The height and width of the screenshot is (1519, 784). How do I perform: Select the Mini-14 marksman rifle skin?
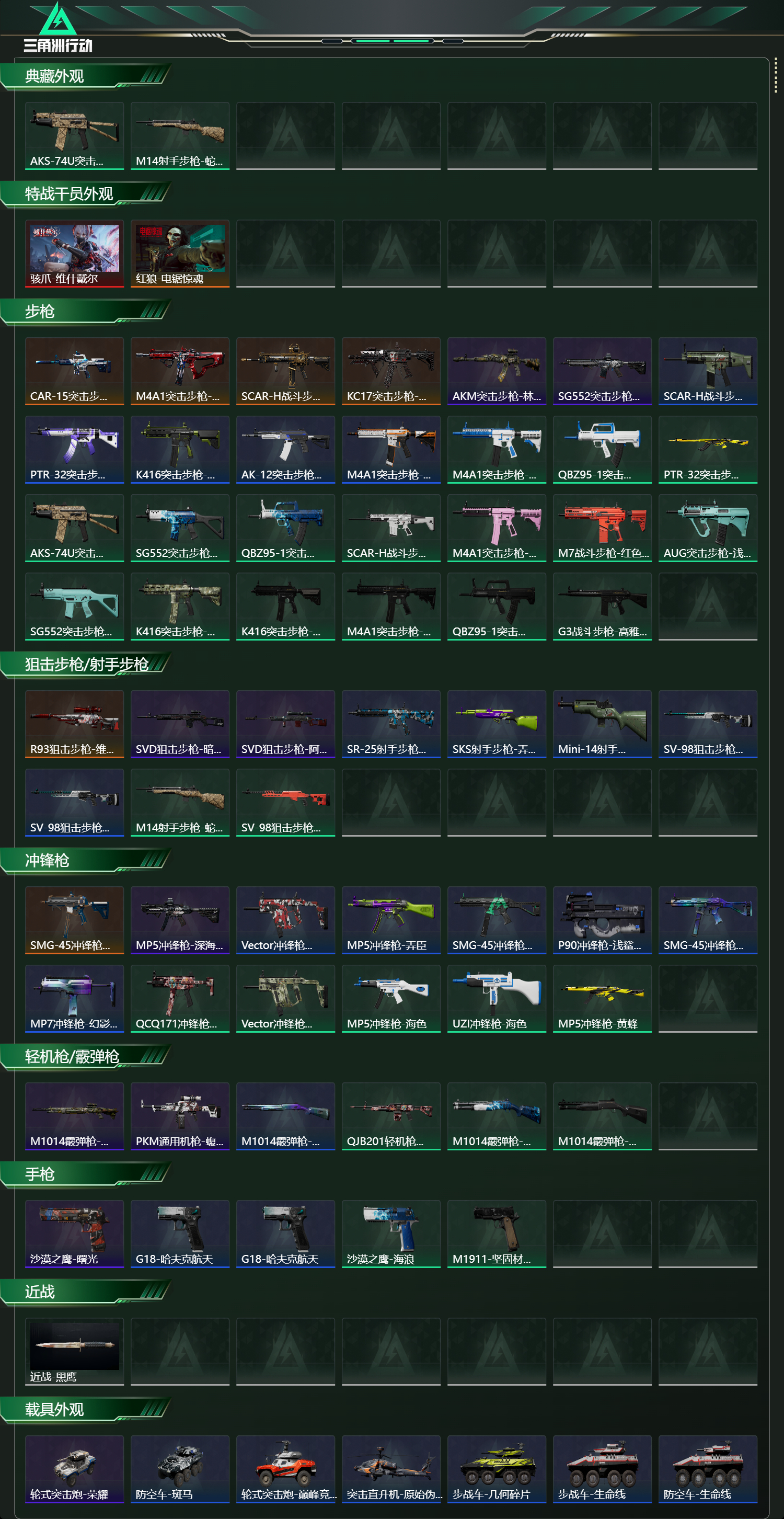602,724
